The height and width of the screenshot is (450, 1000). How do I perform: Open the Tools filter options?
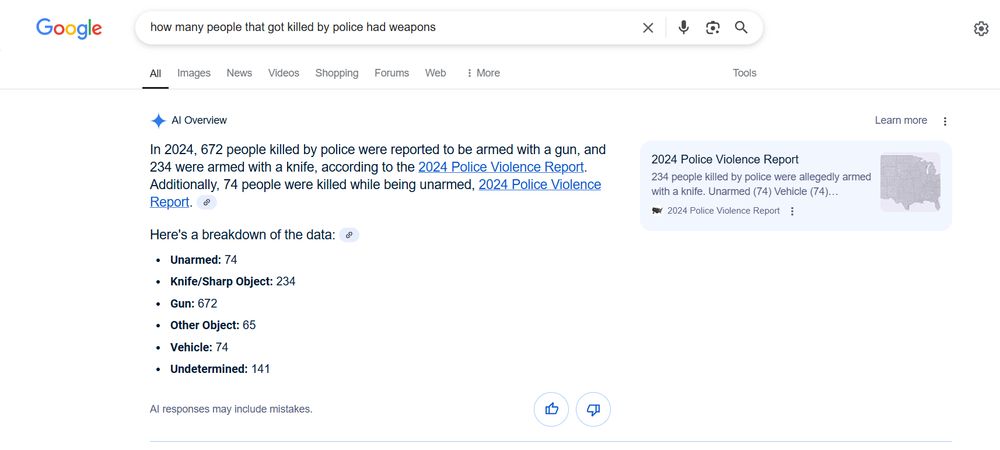tap(744, 73)
